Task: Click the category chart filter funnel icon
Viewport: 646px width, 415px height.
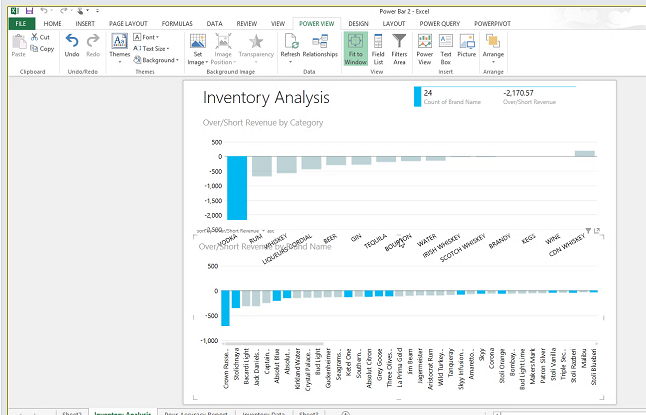Action: [x=588, y=230]
